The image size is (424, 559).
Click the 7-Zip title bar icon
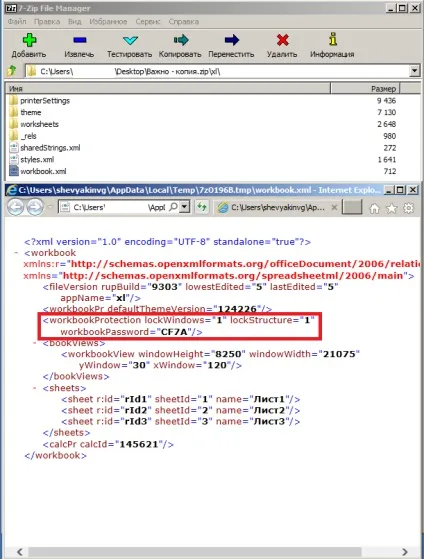[x=11, y=8]
